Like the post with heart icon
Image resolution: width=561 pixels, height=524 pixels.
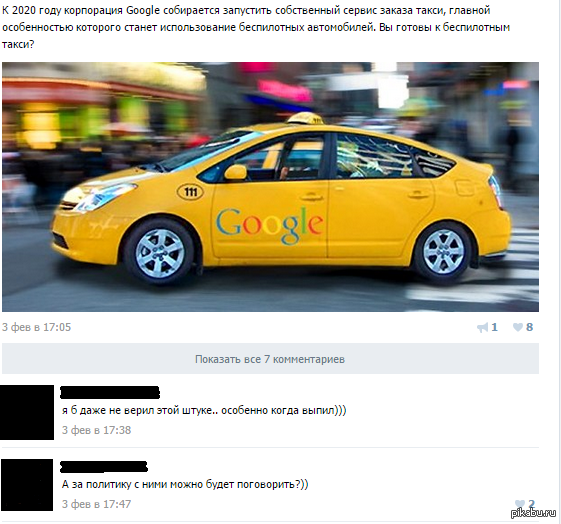tap(518, 327)
